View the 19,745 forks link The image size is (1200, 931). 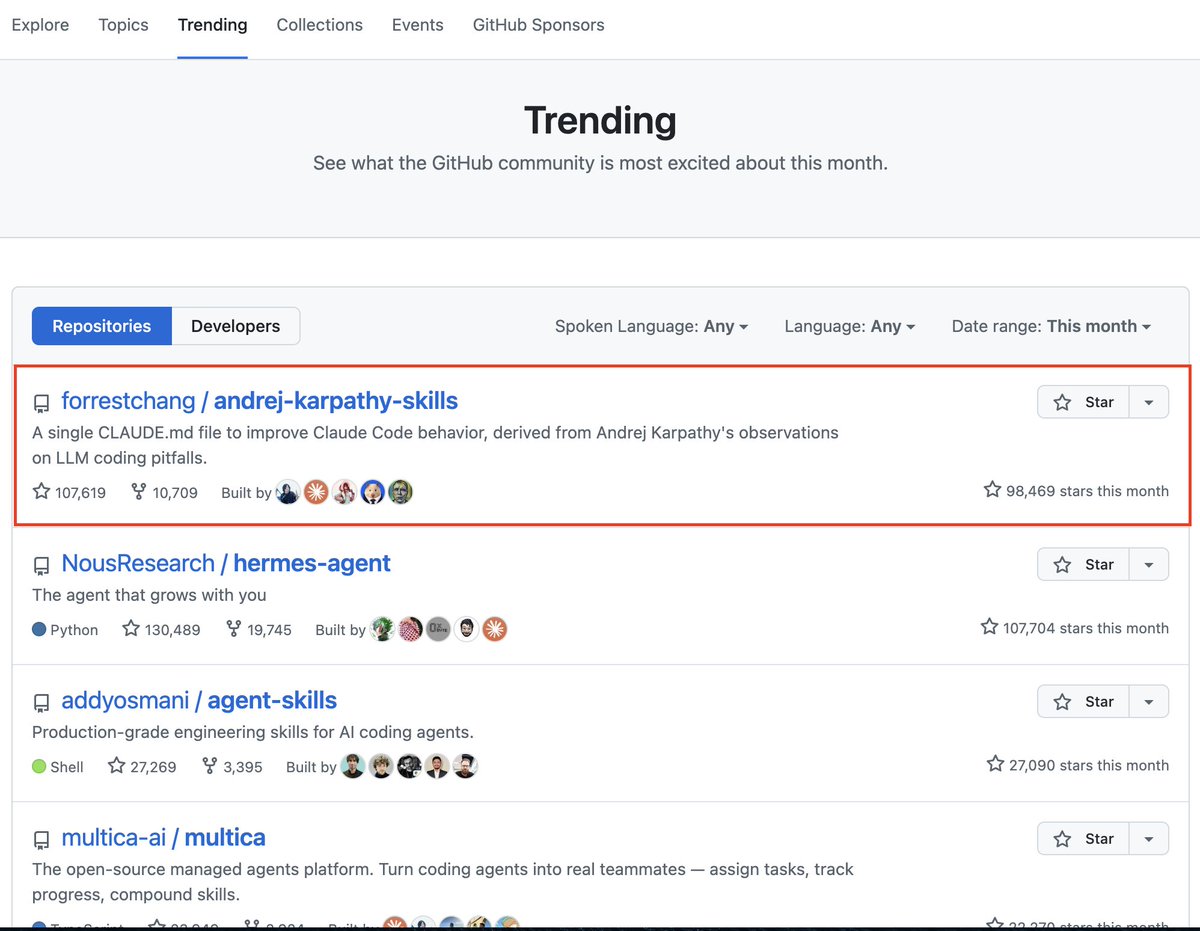click(x=258, y=629)
